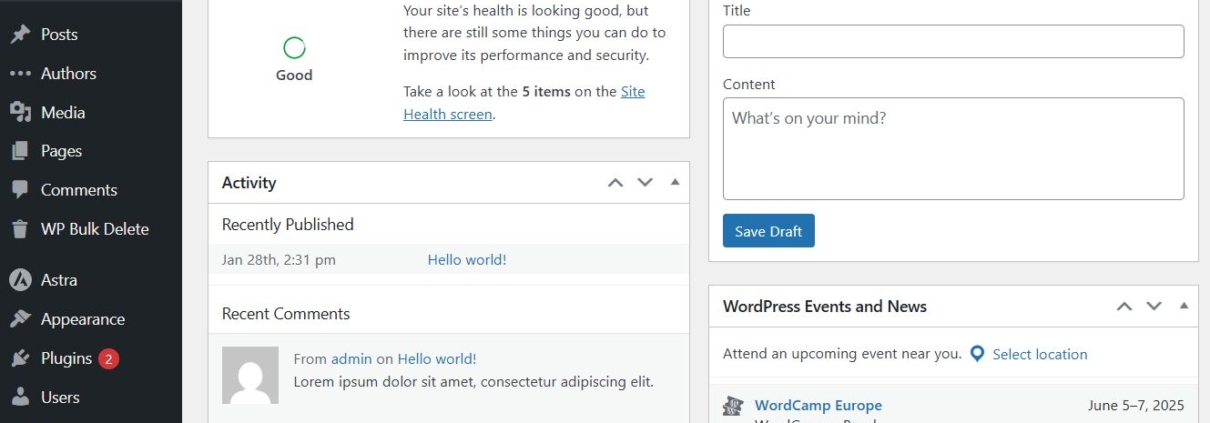Collapse the Activity panel
This screenshot has height=423, width=1210.
click(x=674, y=182)
